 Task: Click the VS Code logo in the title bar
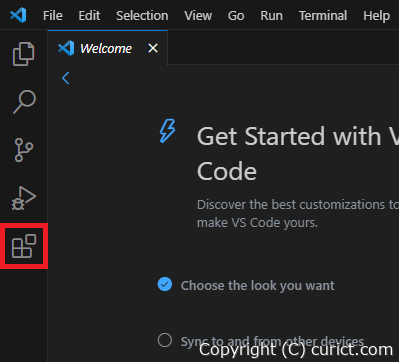pyautogui.click(x=18, y=15)
